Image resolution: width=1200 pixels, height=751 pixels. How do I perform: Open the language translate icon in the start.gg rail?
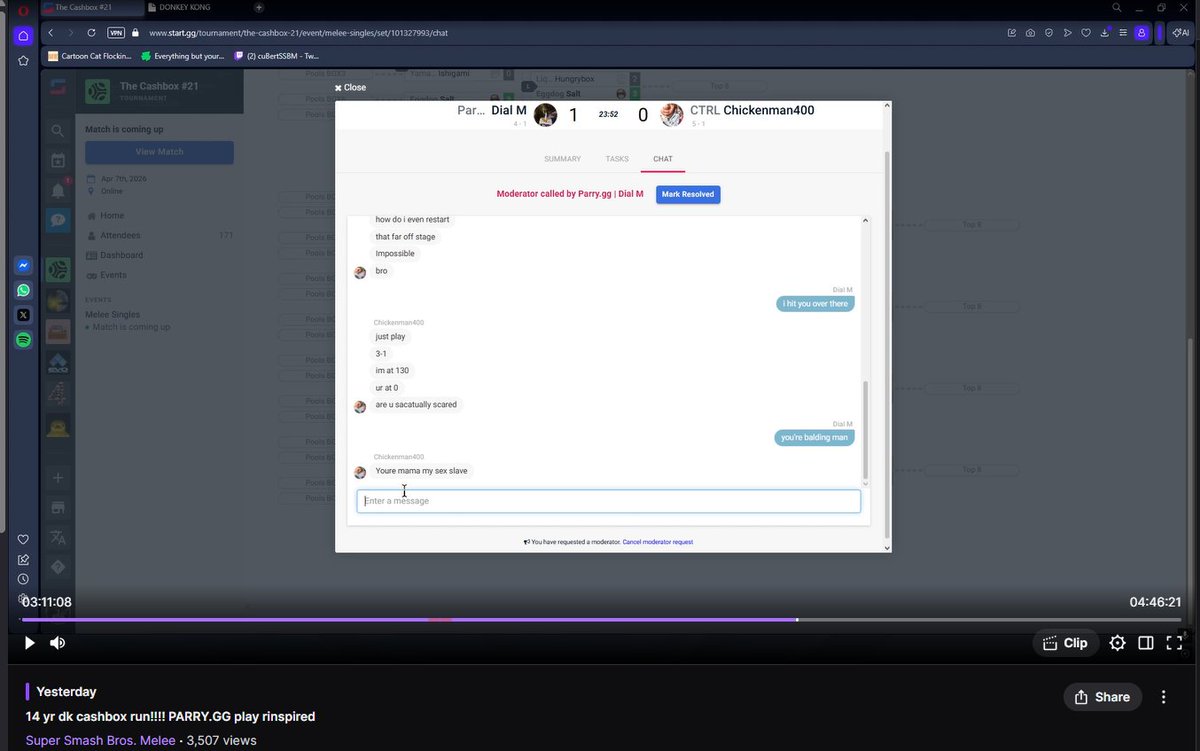pyautogui.click(x=58, y=538)
